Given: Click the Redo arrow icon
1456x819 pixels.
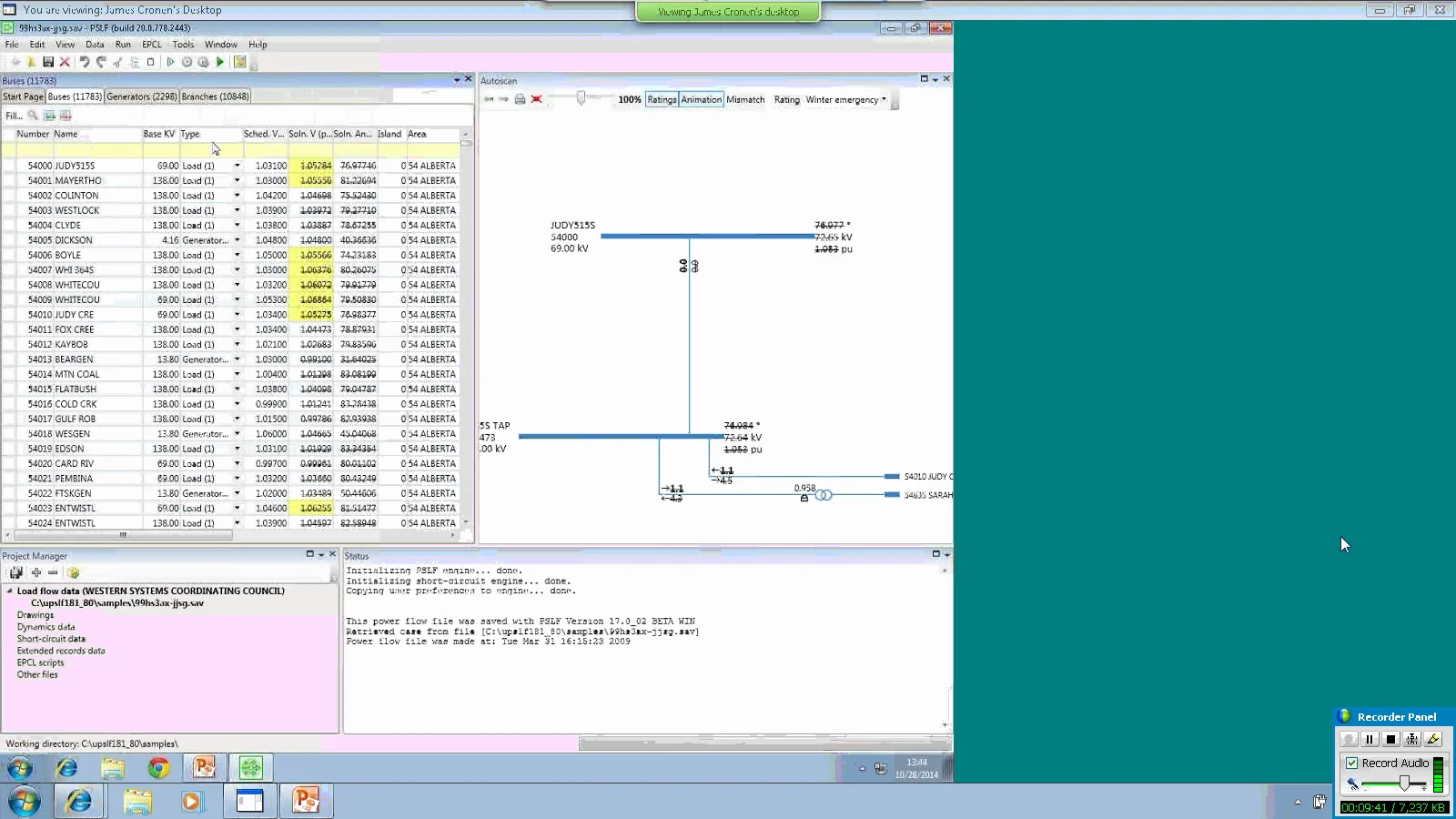Looking at the screenshot, I should 101,61.
